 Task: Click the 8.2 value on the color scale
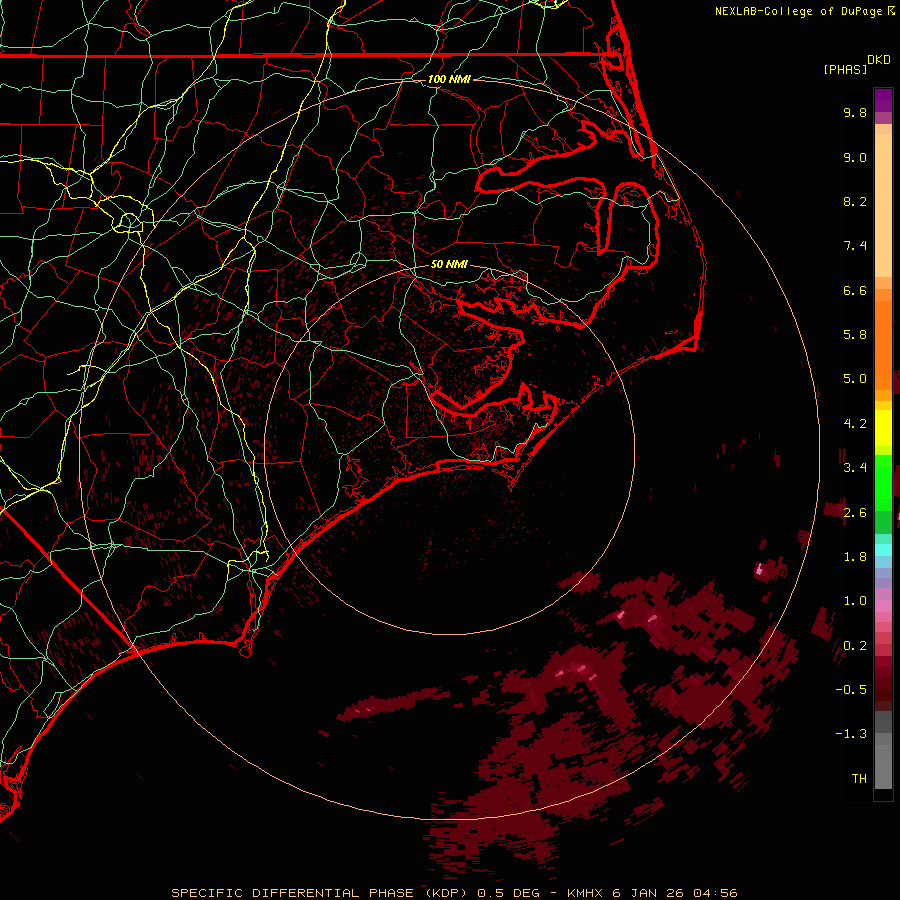point(855,201)
